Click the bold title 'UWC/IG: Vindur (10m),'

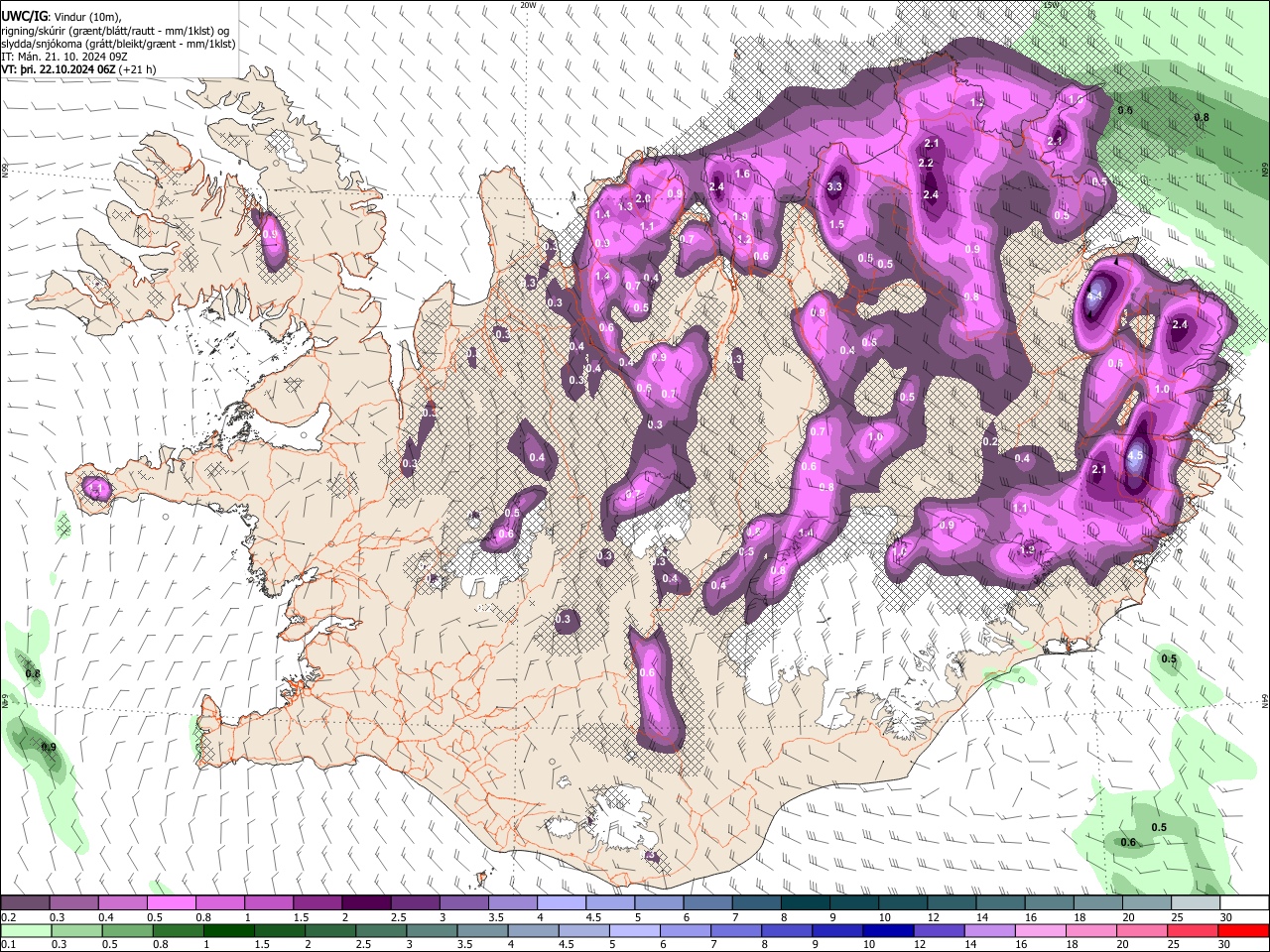pyautogui.click(x=62, y=16)
